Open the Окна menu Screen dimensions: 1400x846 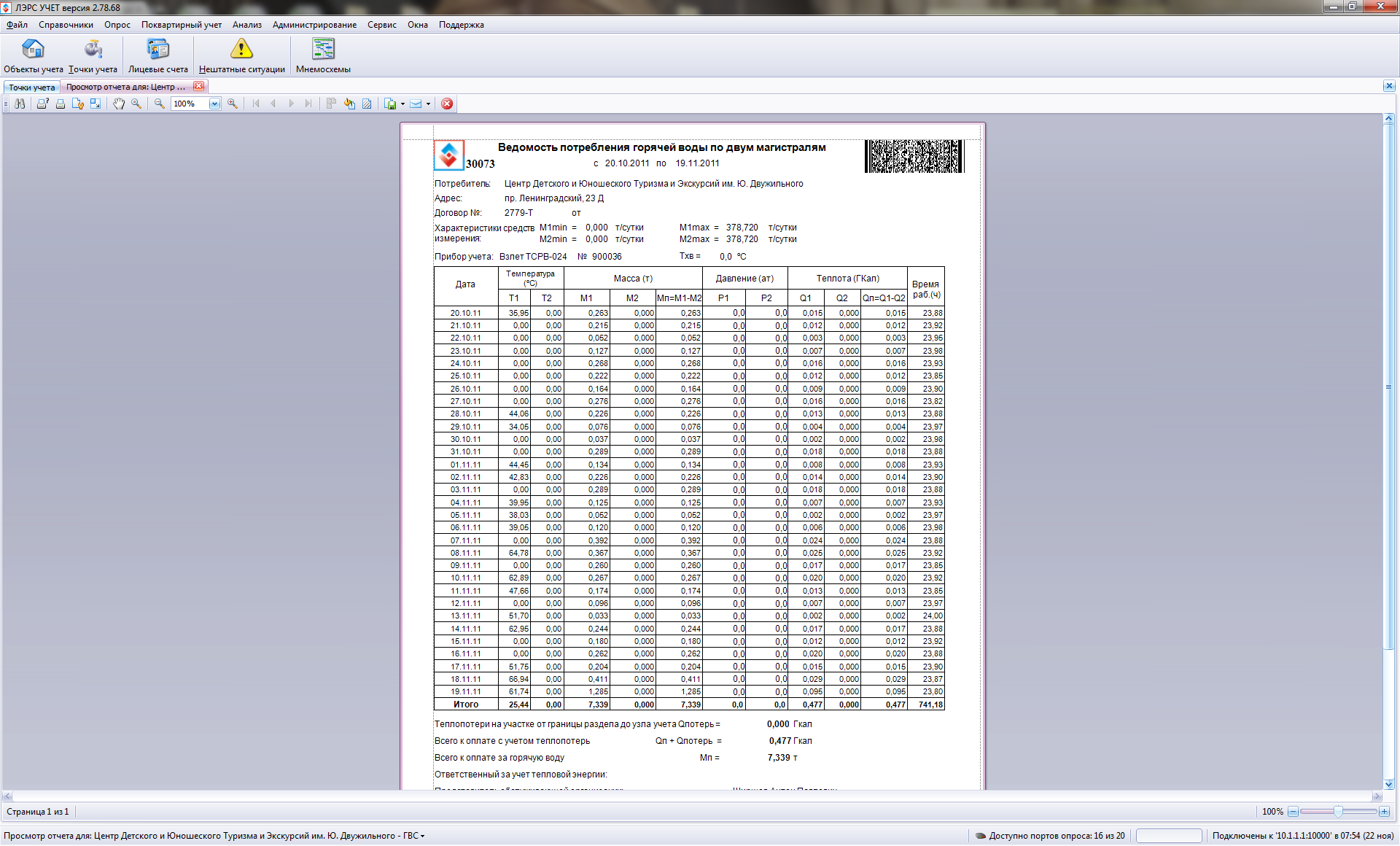pyautogui.click(x=418, y=25)
